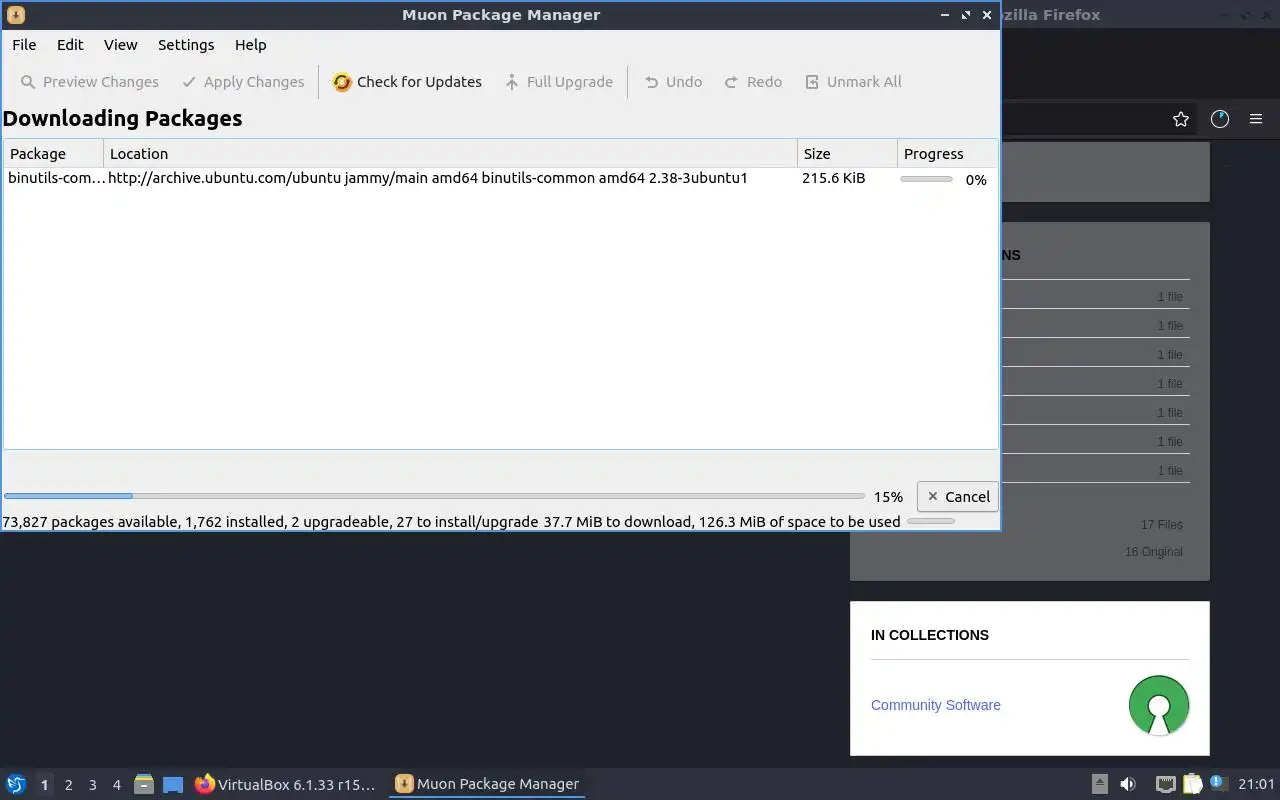Open the application launcher menu in taskbar
The height and width of the screenshot is (800, 1280).
(16, 784)
